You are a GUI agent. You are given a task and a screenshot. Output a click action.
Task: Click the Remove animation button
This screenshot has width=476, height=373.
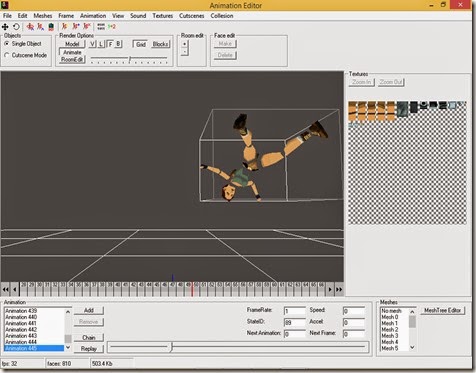[89, 322]
